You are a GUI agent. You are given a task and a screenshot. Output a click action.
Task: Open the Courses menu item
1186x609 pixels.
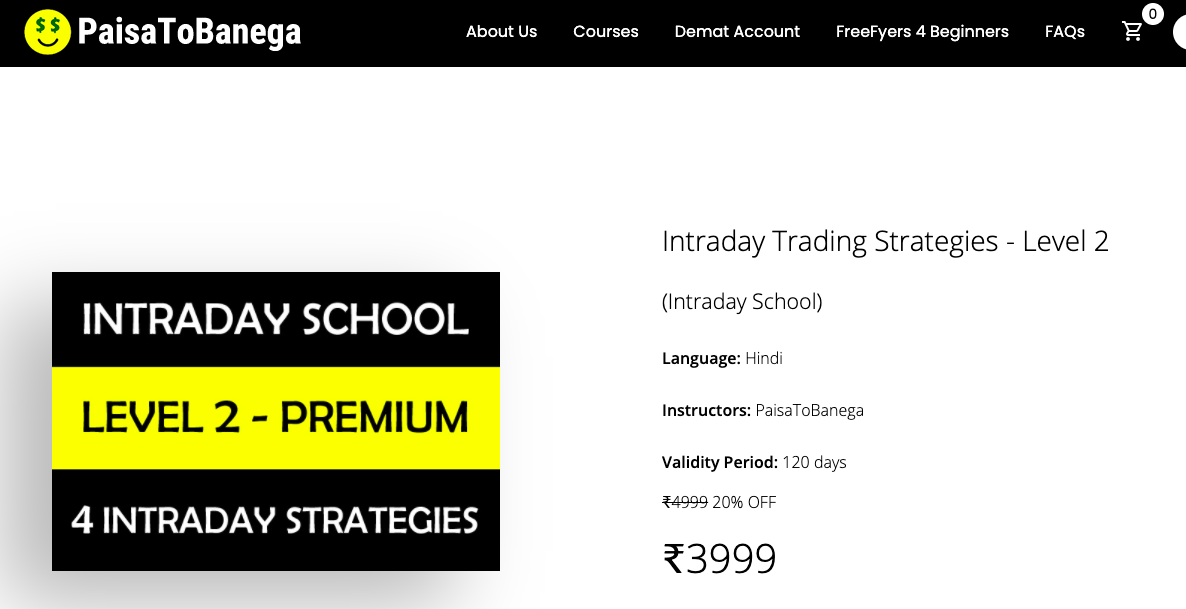pos(605,31)
